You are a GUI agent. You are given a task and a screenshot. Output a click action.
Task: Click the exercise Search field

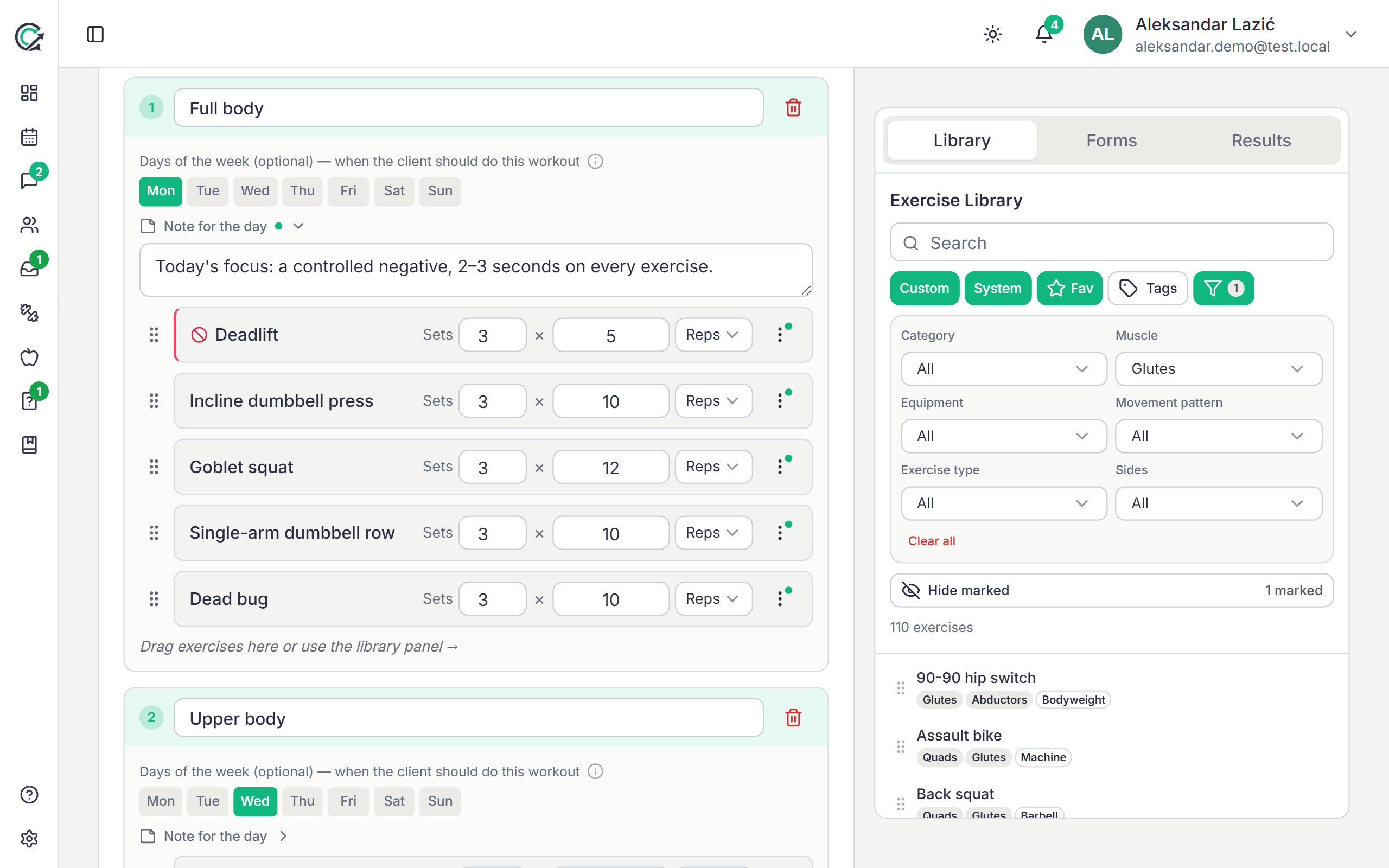pos(1111,242)
